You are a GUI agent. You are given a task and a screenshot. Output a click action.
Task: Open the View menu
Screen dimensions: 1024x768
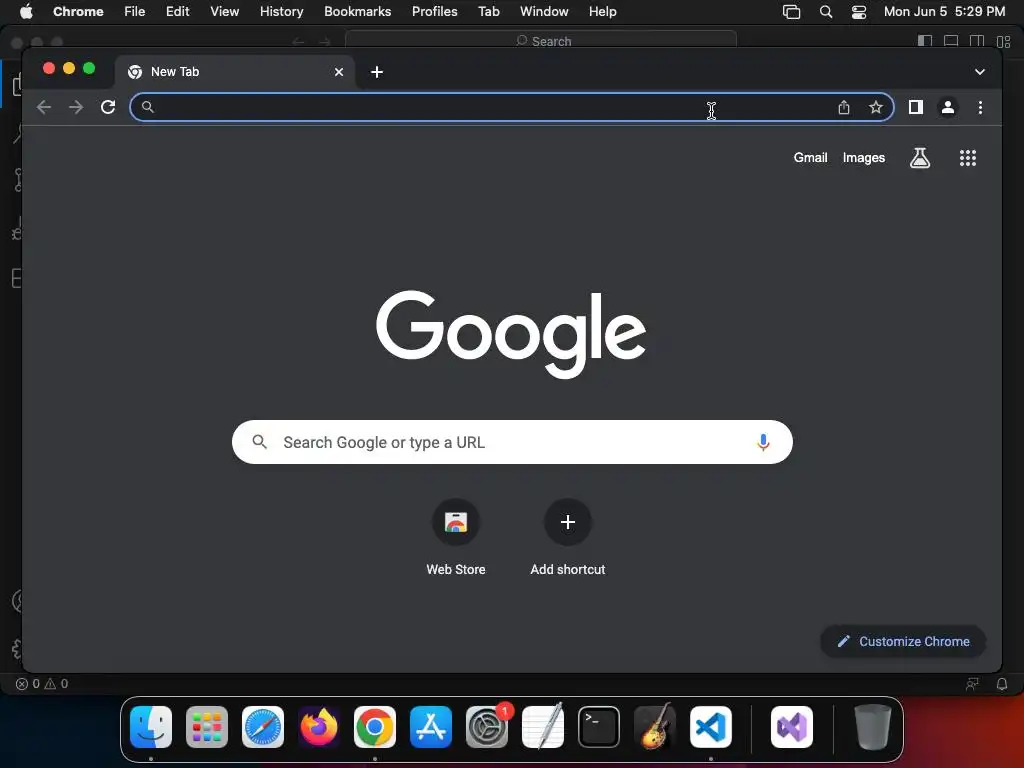pos(224,11)
